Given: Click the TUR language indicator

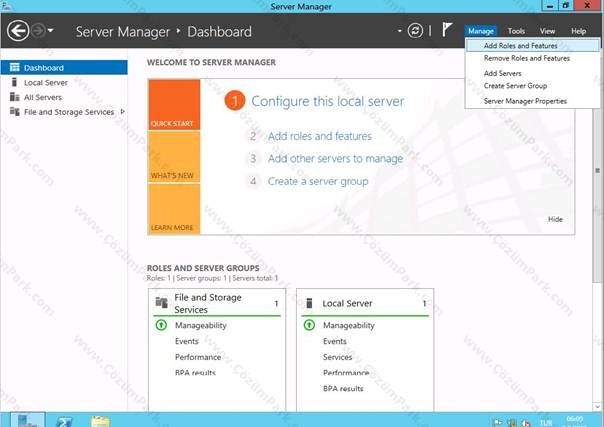Looking at the screenshot, I should tap(545, 423).
